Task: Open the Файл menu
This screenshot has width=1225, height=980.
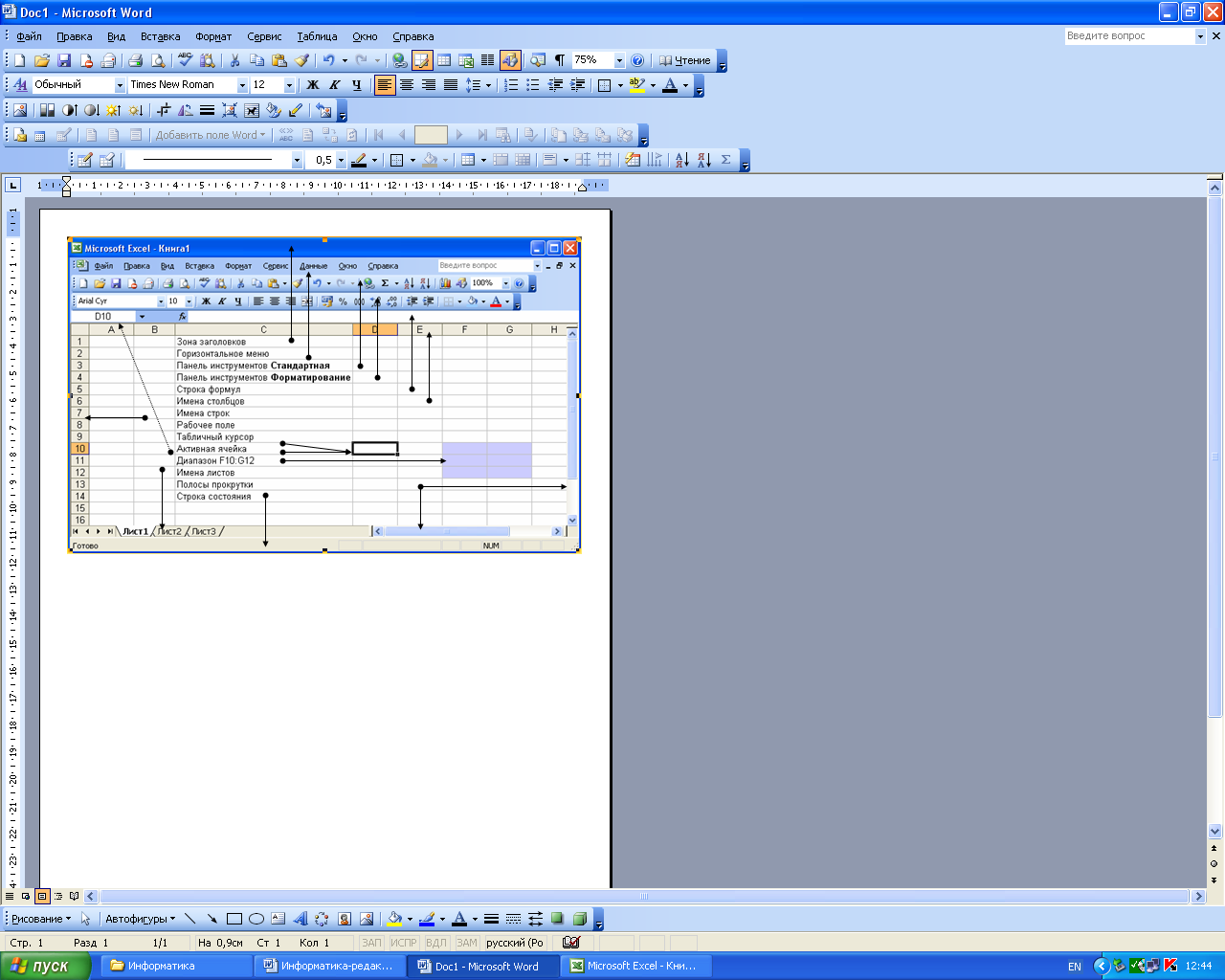Action: tap(29, 36)
